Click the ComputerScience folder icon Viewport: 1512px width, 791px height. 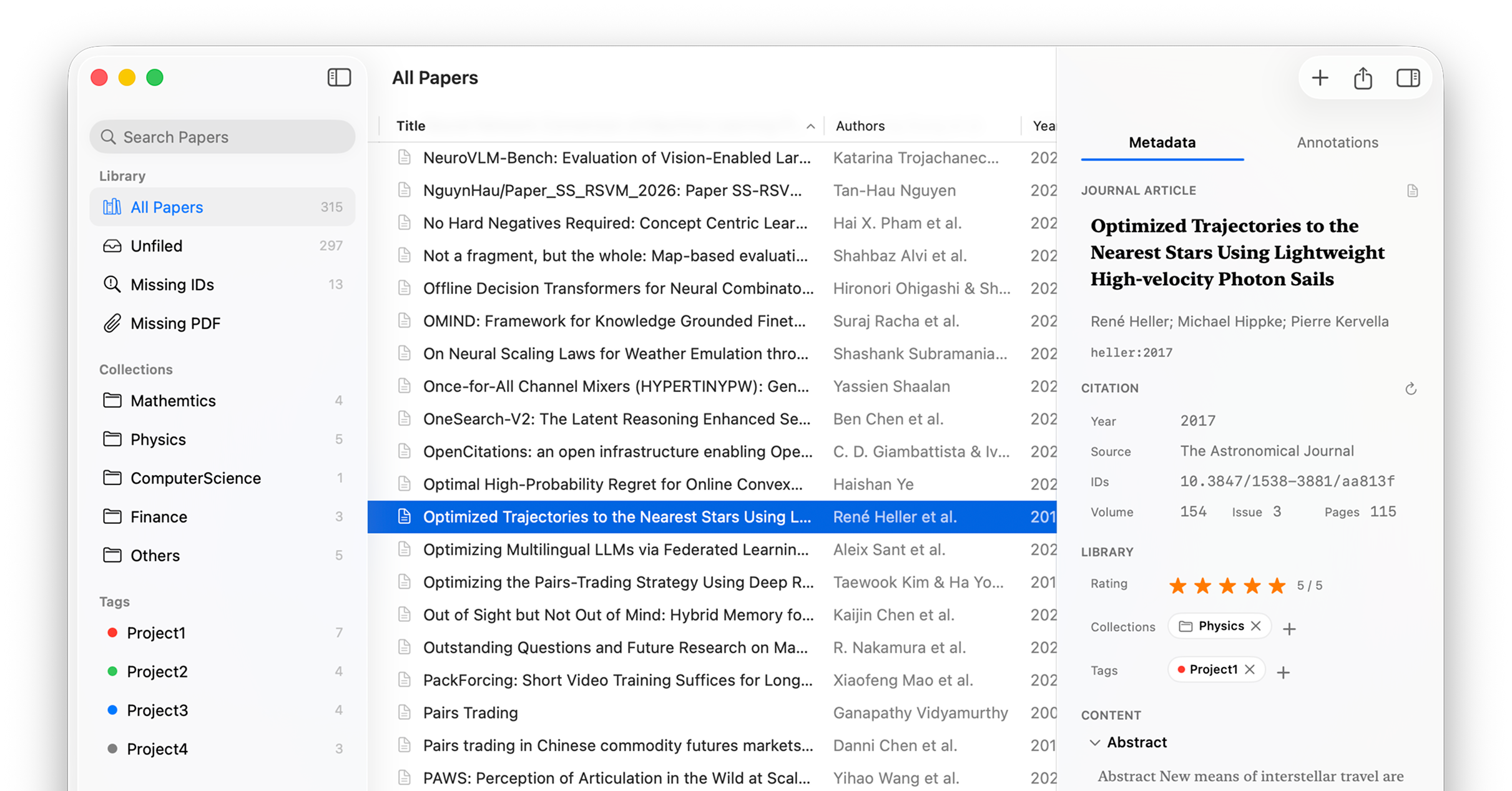pos(112,478)
